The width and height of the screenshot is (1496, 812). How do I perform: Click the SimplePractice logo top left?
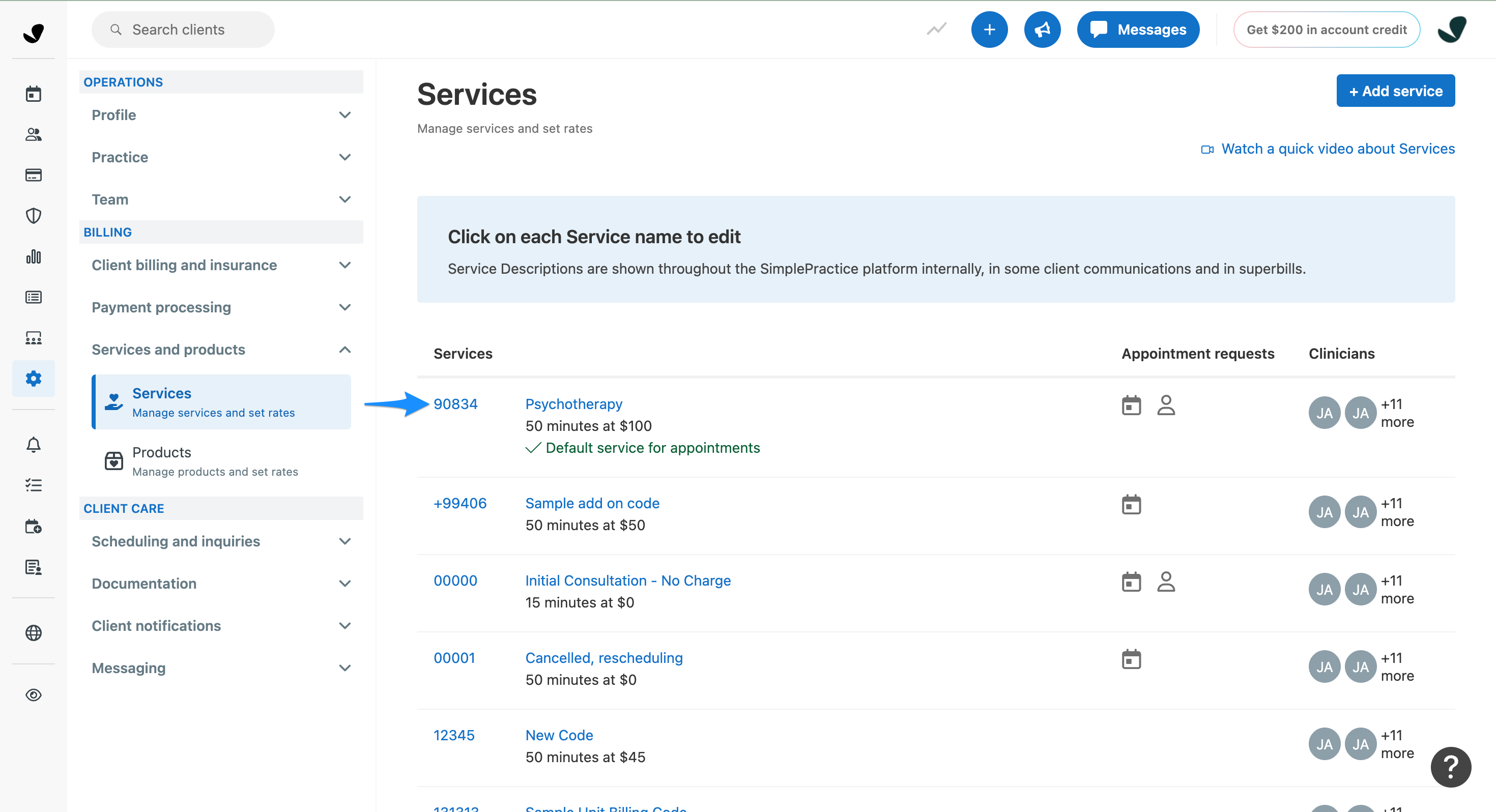pyautogui.click(x=33, y=33)
